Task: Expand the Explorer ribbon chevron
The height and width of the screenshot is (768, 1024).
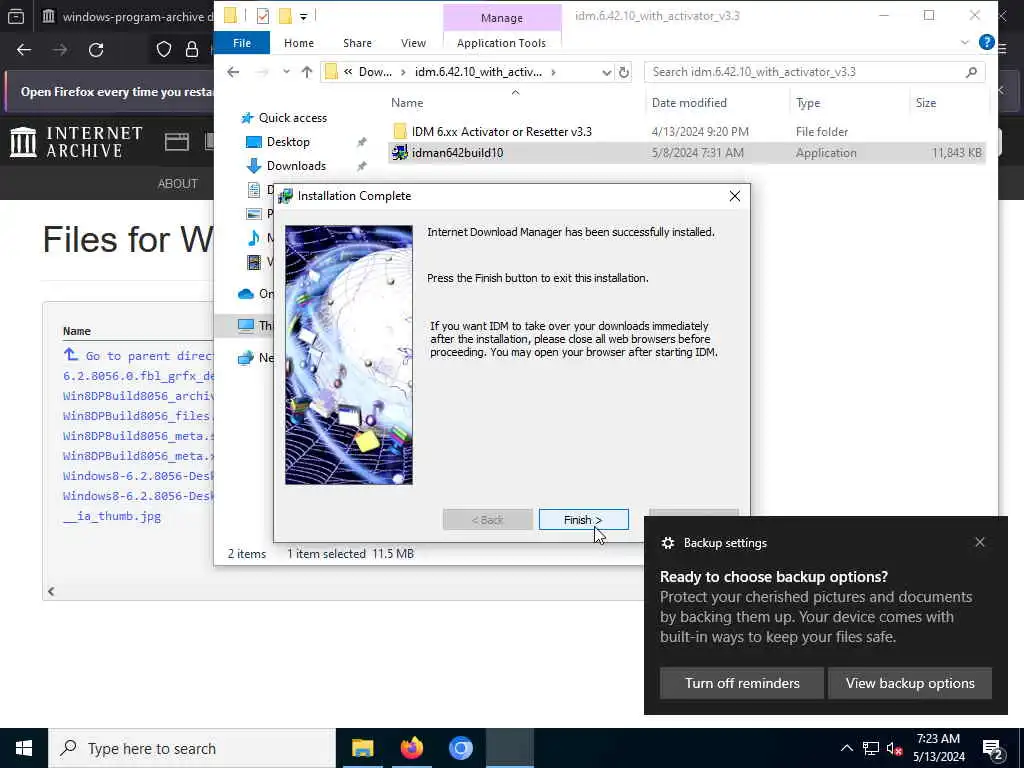Action: 965,42
